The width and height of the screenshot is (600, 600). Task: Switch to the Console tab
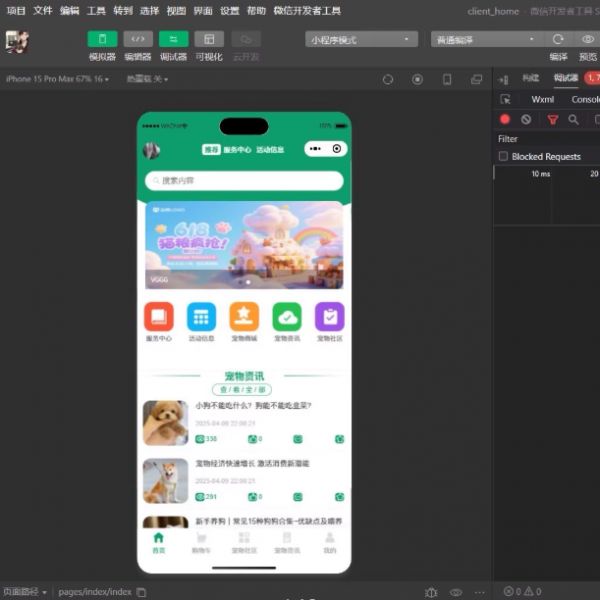click(x=585, y=99)
